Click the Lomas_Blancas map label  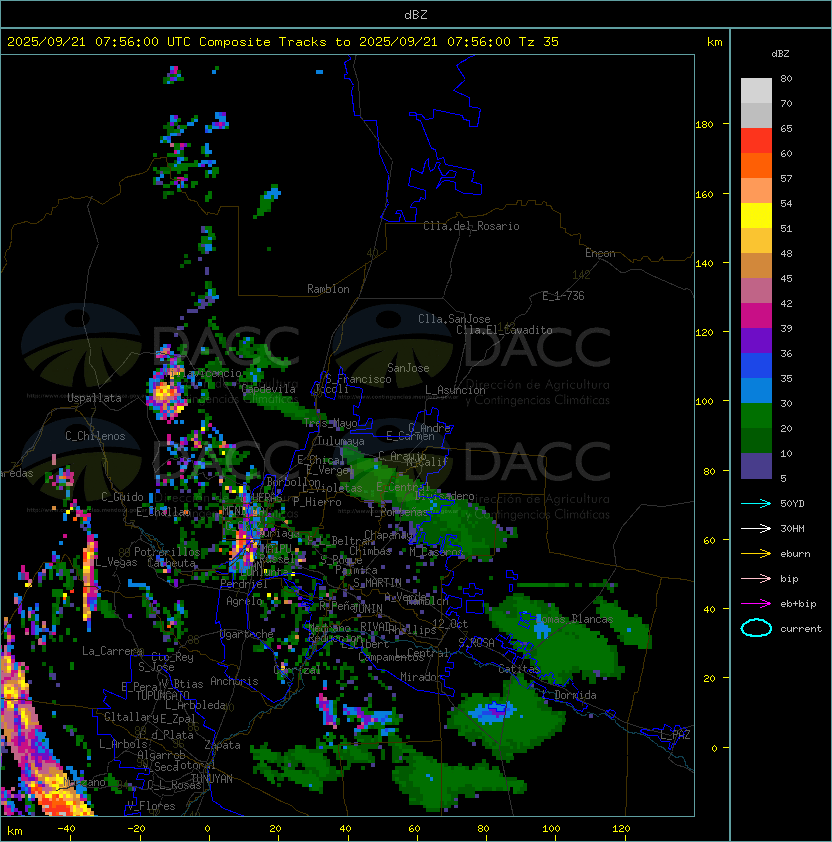coord(574,619)
